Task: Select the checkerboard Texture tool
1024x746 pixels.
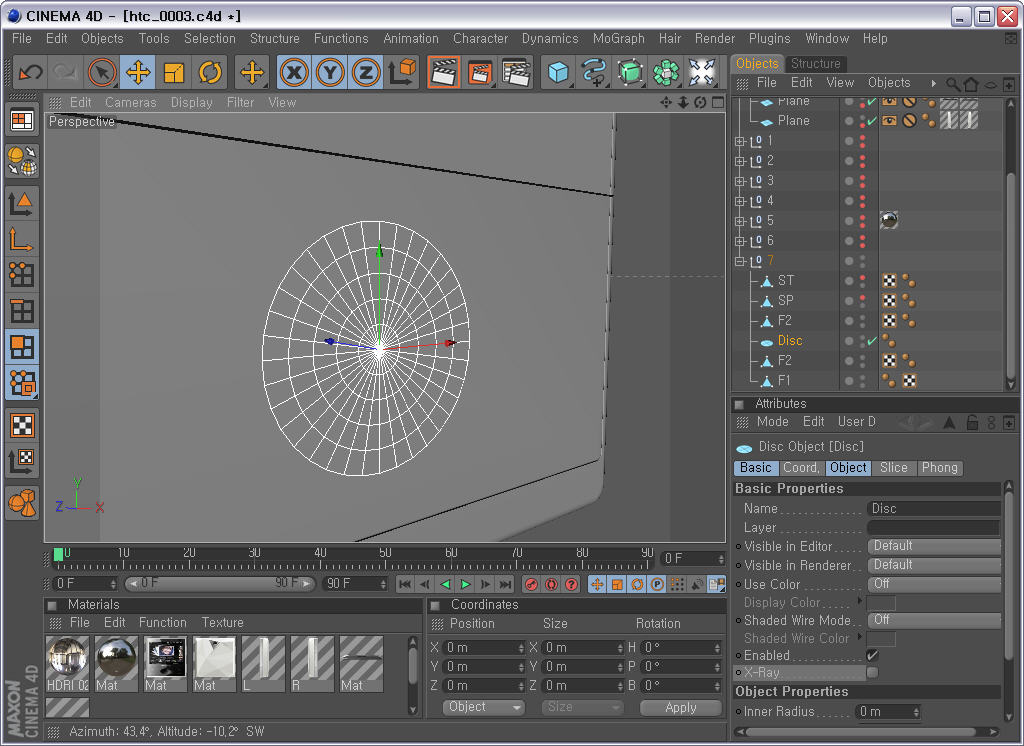Action: click(22, 425)
